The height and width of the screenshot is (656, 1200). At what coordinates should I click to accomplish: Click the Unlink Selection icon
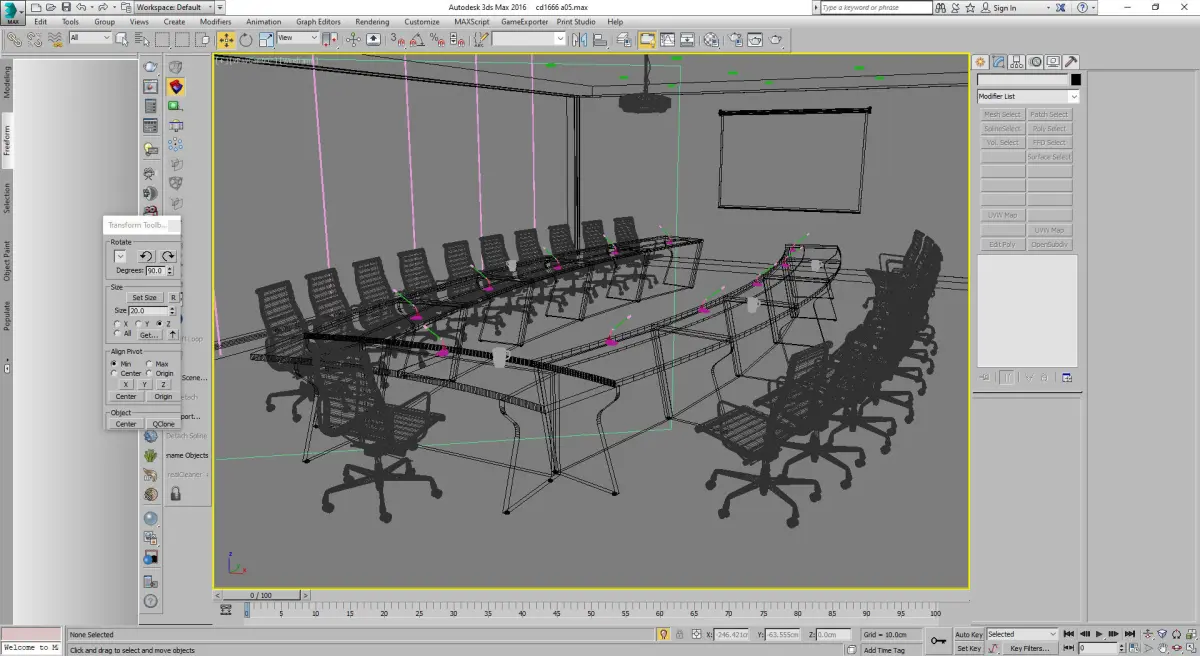(x=35, y=40)
